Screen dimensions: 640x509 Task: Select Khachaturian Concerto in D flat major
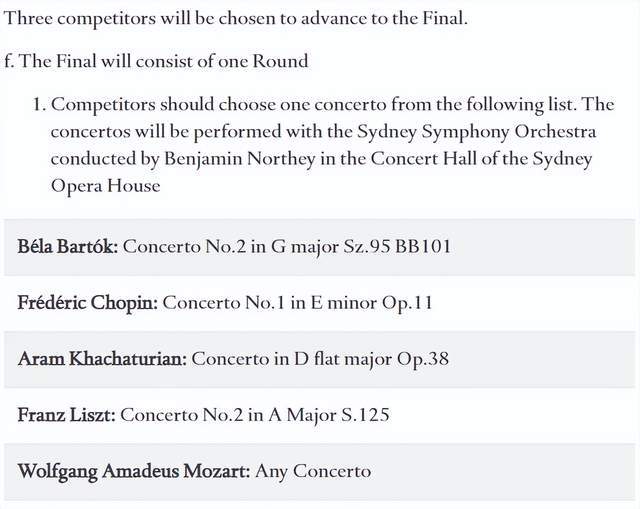tap(320, 359)
